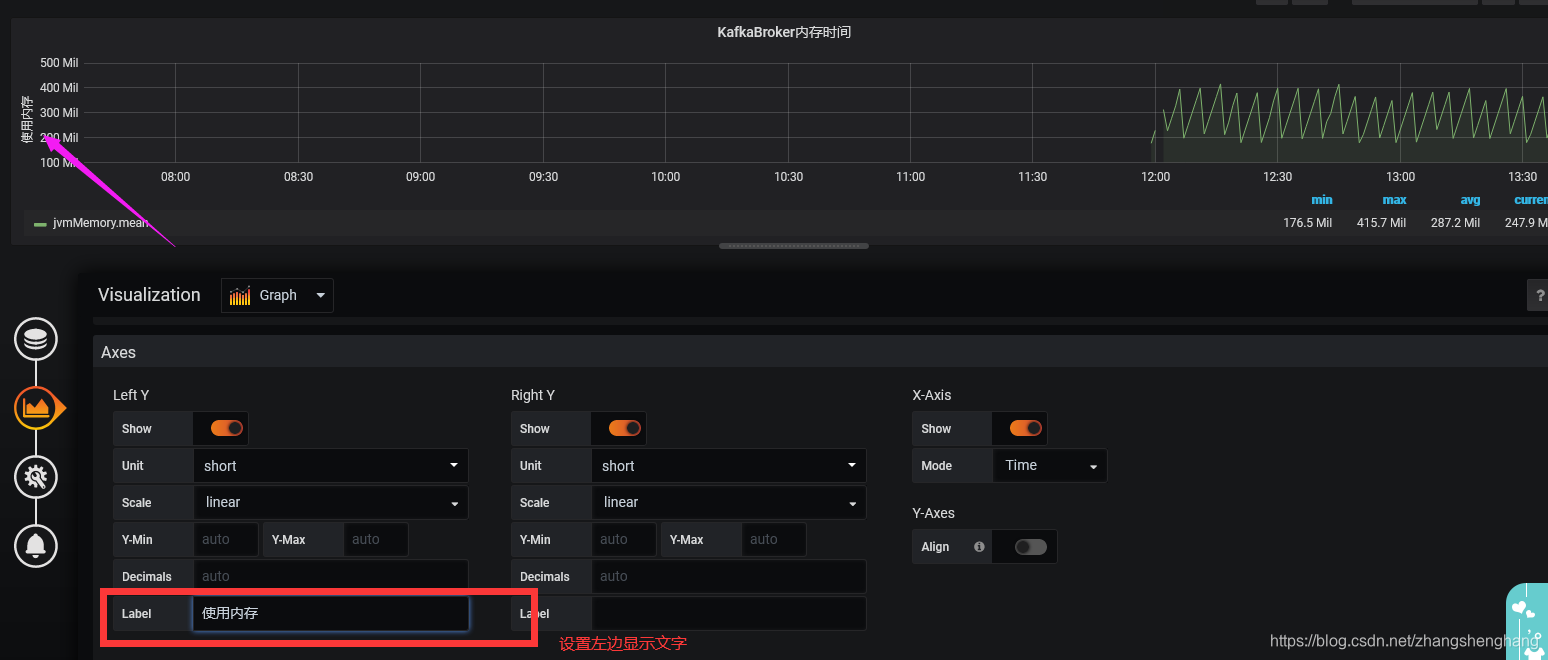Click Left Y Y-Max input field
1548x660 pixels.
(376, 539)
